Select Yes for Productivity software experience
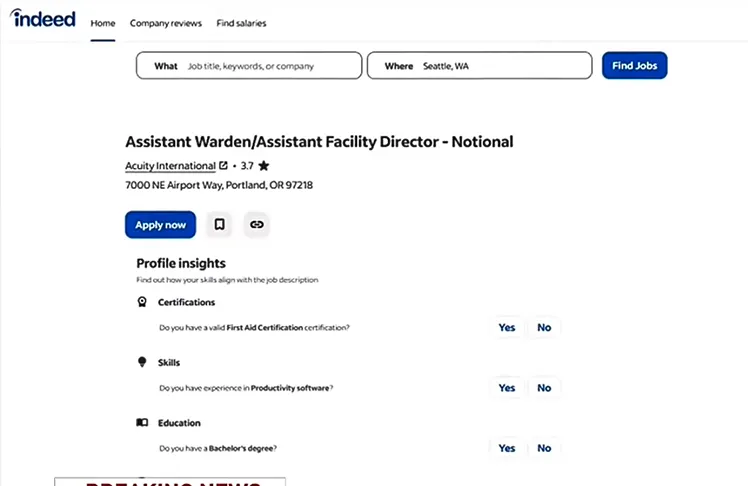This screenshot has width=748, height=486. coord(507,388)
